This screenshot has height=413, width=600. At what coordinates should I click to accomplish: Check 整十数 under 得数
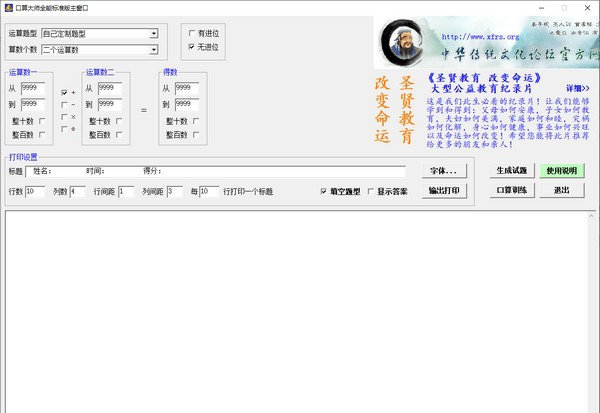click(196, 121)
